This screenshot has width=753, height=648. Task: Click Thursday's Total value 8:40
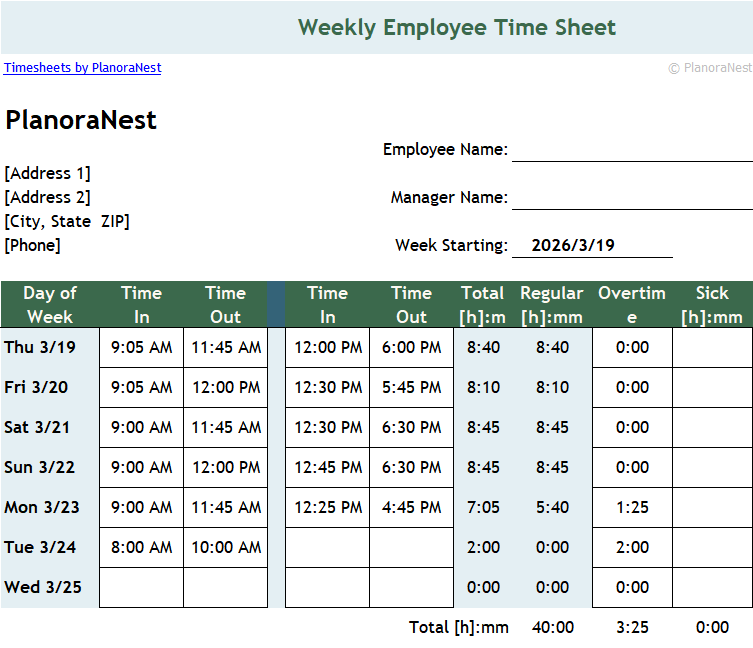(483, 347)
